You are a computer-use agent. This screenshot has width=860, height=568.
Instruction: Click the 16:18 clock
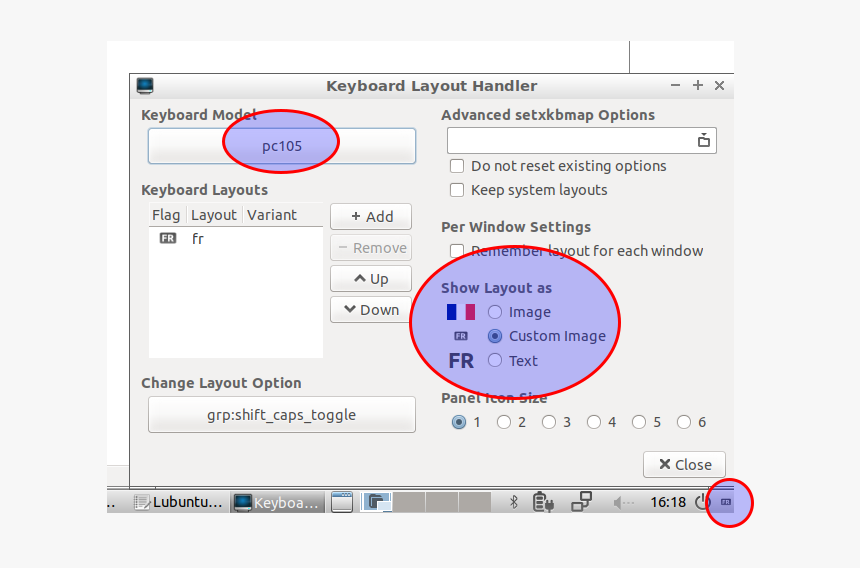(x=667, y=502)
